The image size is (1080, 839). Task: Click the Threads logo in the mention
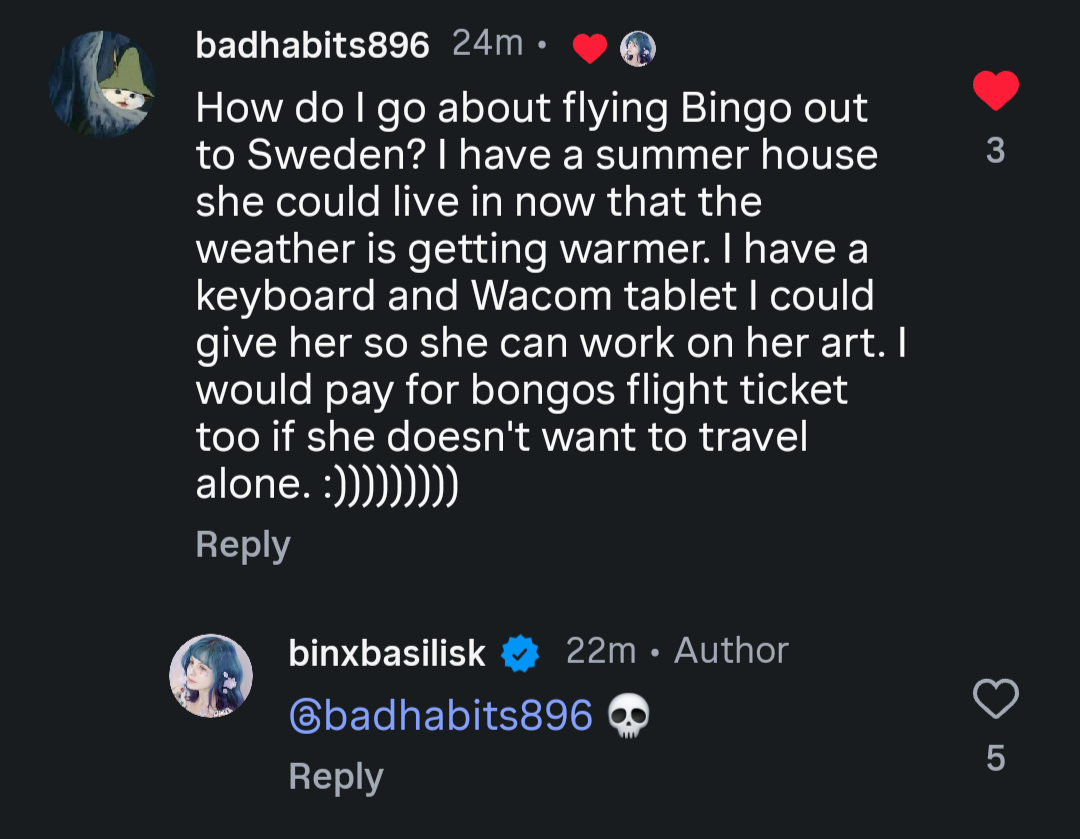point(304,716)
